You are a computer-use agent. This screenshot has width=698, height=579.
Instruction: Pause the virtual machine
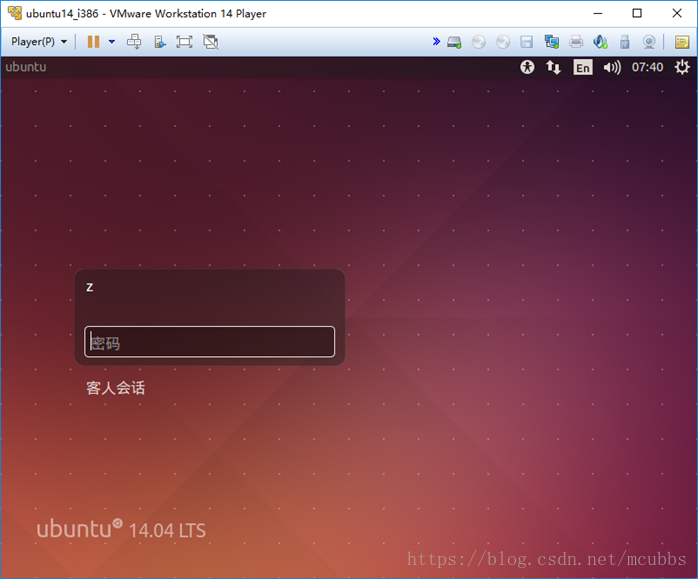tap(93, 42)
